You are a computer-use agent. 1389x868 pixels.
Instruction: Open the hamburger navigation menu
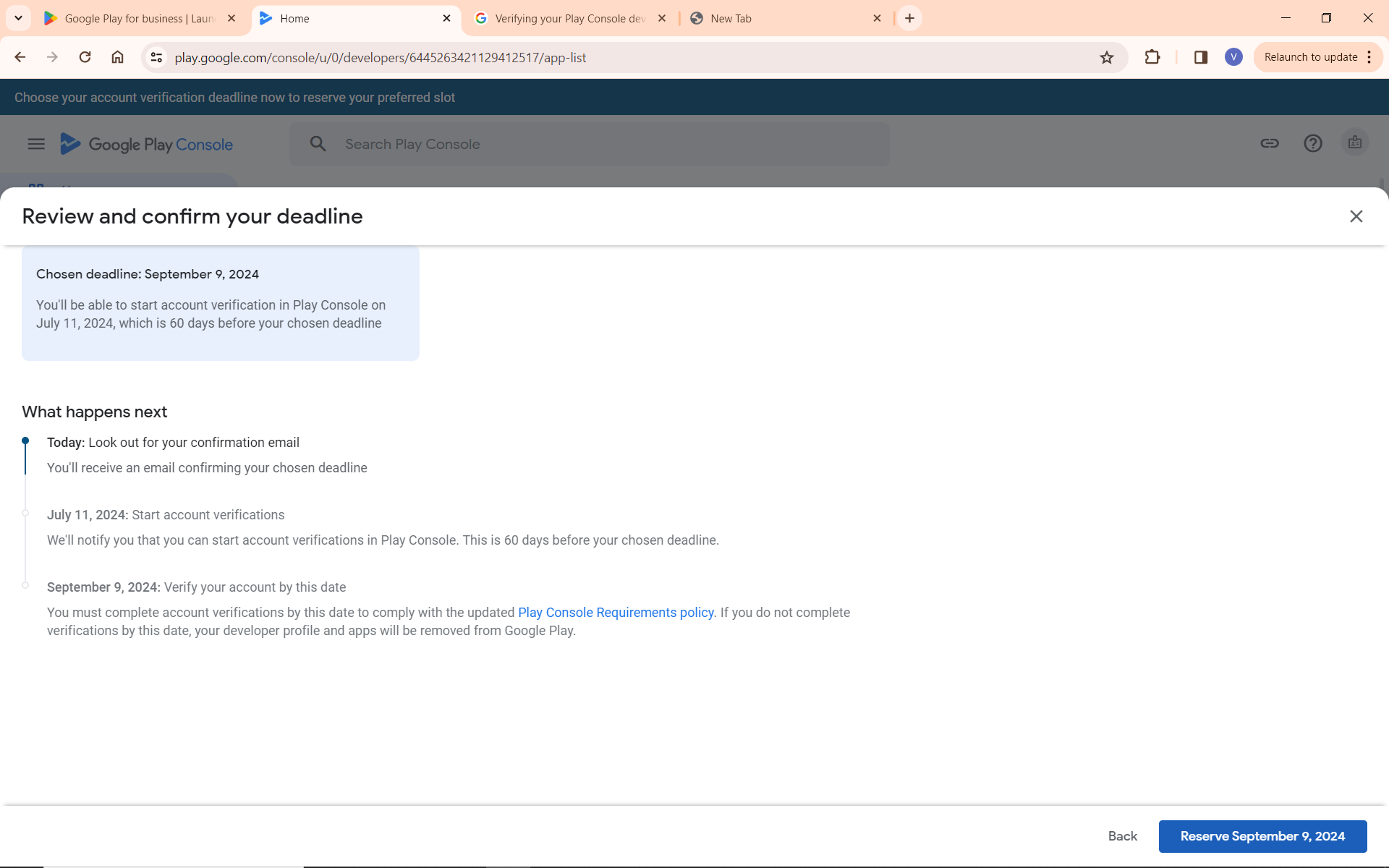[36, 144]
